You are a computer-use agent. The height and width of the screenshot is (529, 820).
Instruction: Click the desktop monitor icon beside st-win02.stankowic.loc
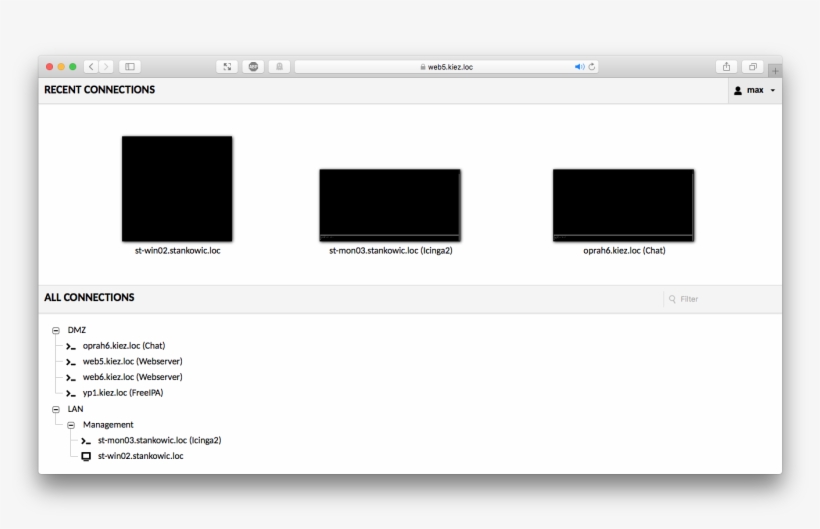[x=86, y=456]
